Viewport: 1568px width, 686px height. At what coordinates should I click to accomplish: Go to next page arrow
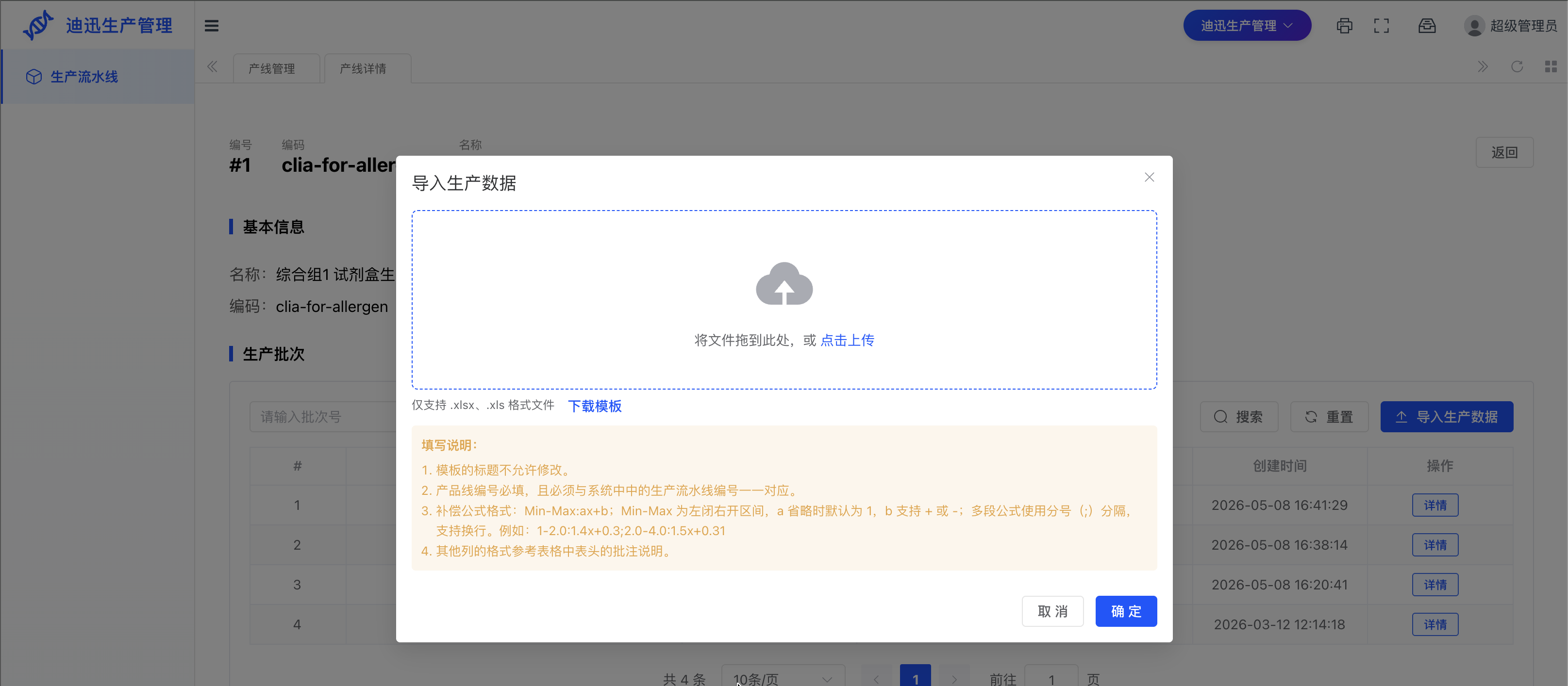(954, 678)
